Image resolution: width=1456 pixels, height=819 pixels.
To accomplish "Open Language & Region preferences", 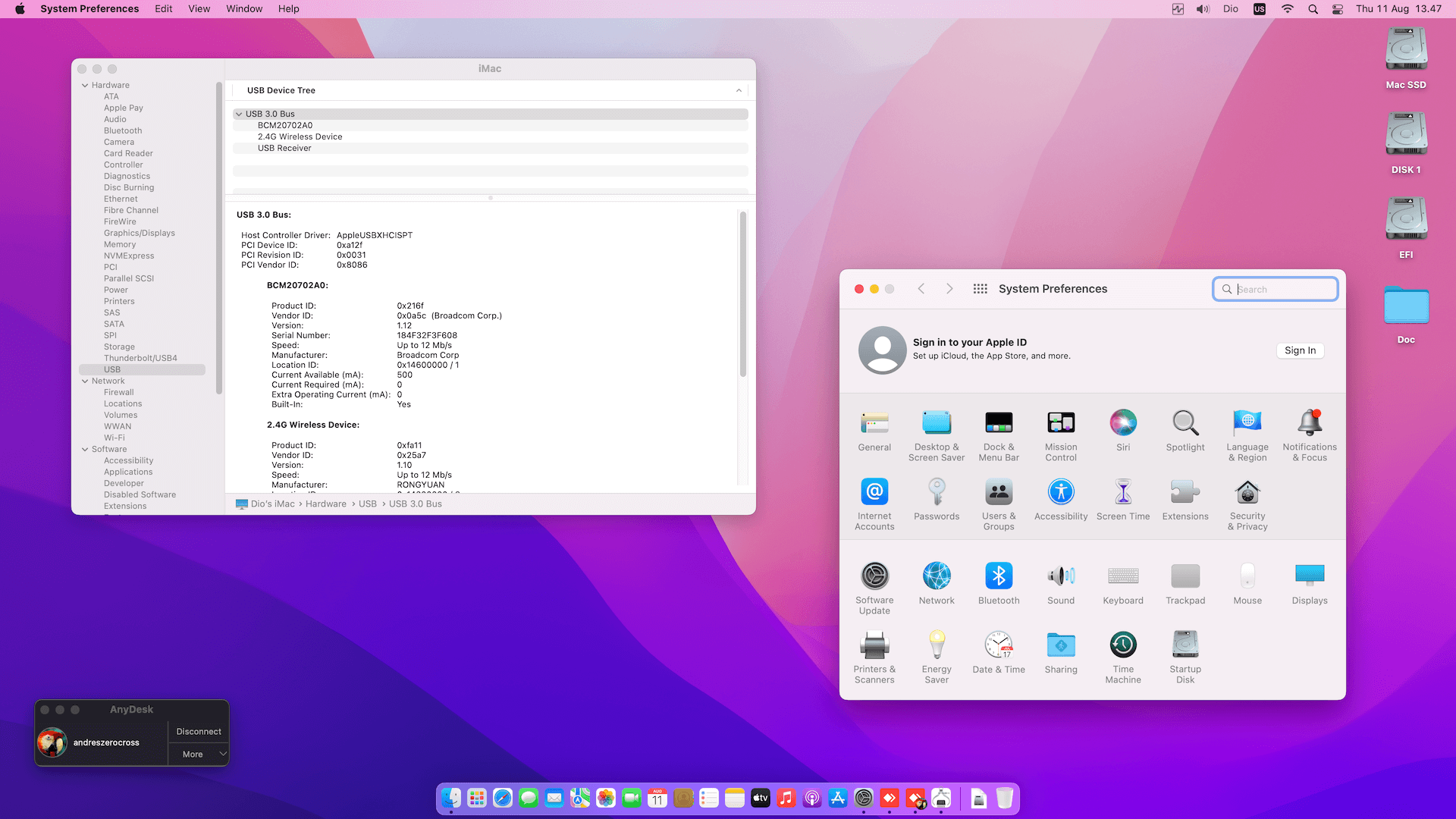I will (1247, 435).
